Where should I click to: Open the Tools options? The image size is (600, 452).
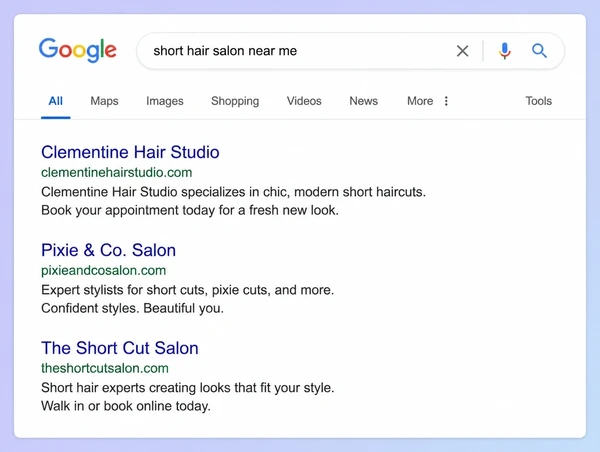coord(538,101)
